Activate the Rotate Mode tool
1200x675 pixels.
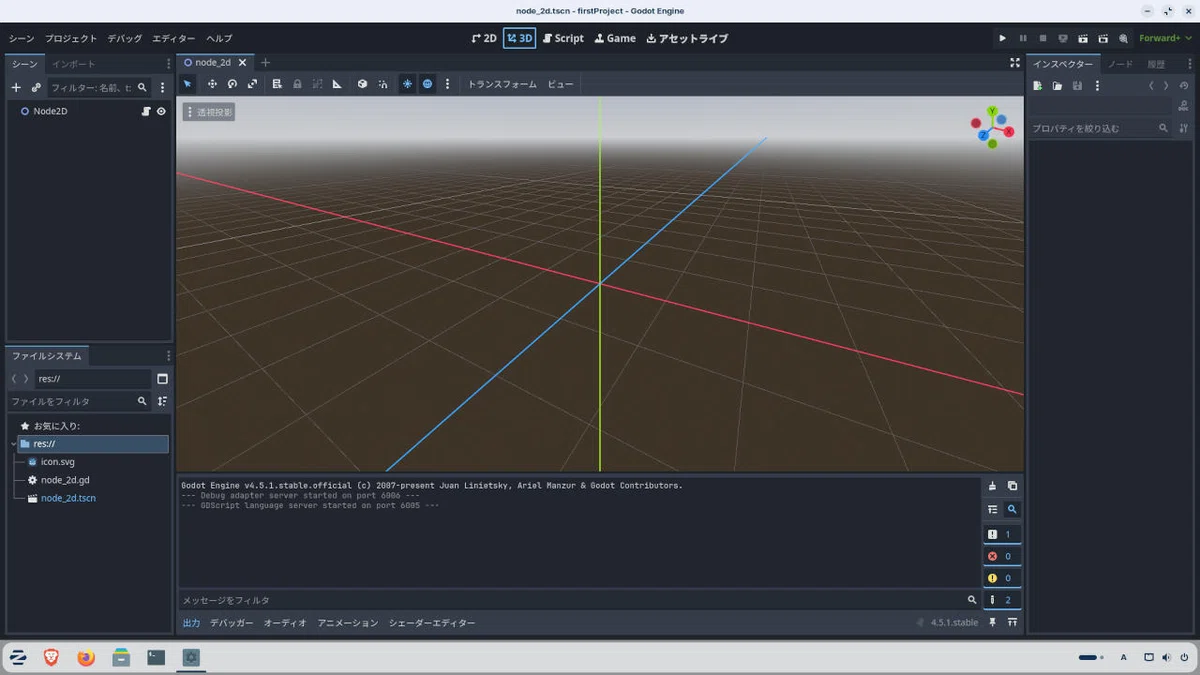click(232, 84)
